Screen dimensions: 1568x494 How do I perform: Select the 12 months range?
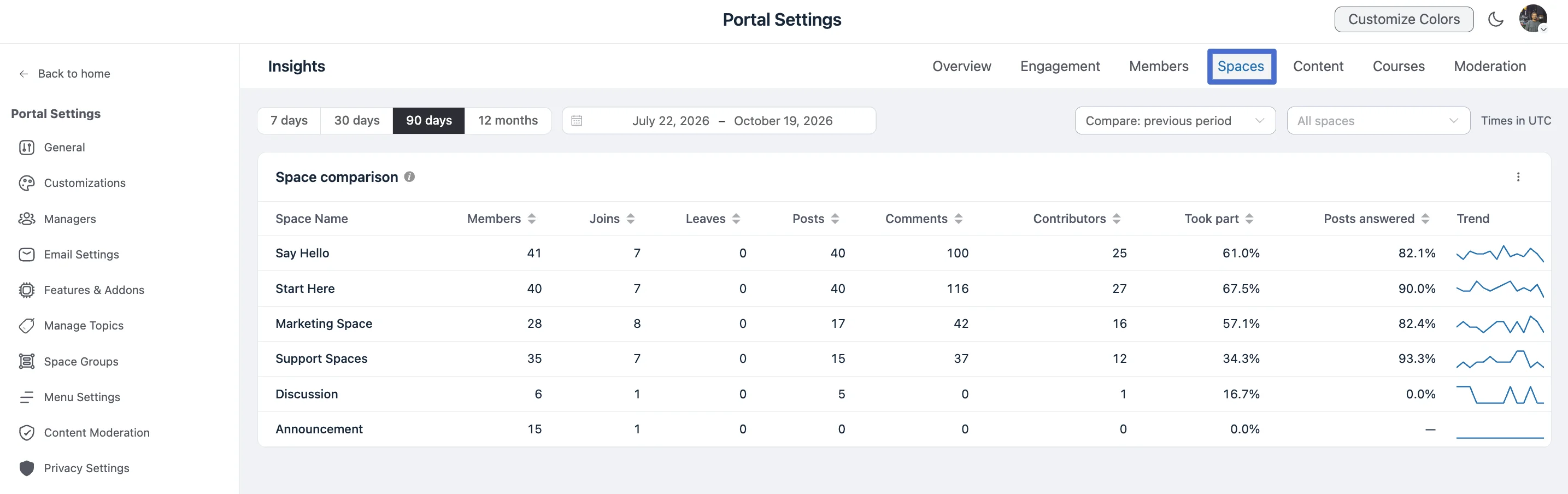tap(508, 120)
